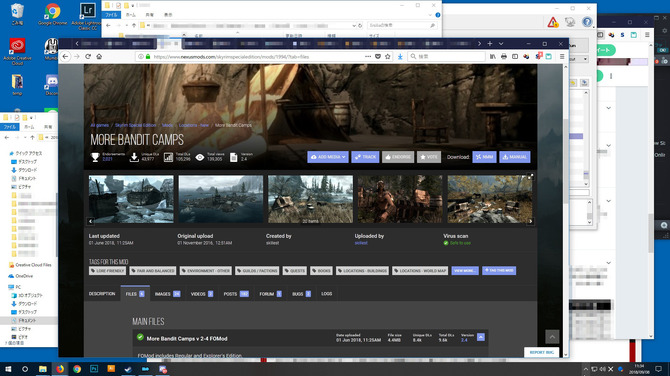Click TAG THIS MOD button
The height and width of the screenshot is (376, 670).
click(x=499, y=270)
